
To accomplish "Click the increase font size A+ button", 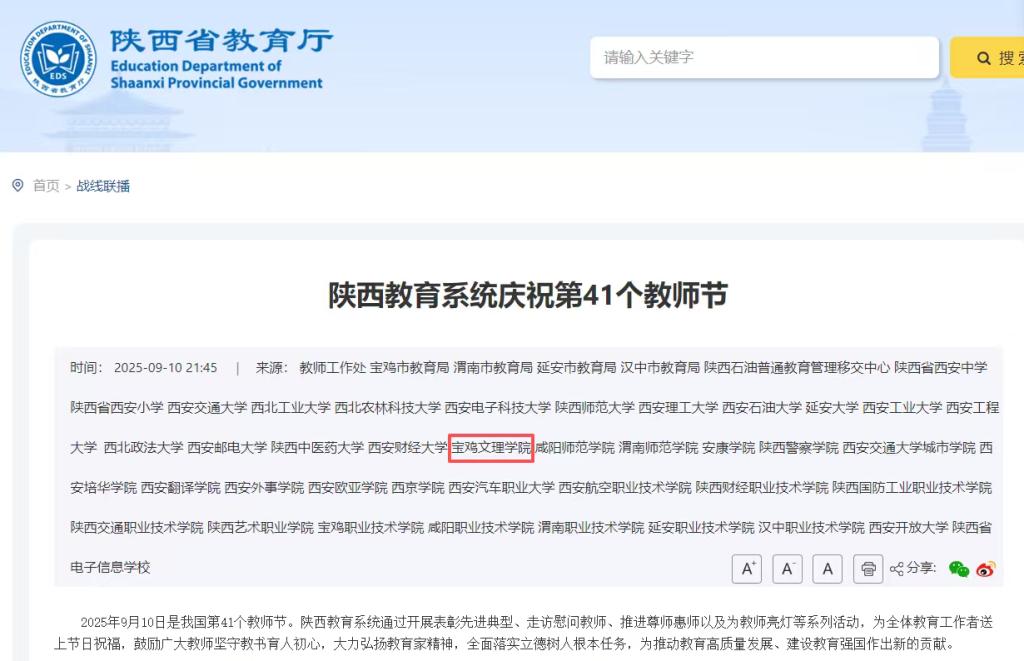I will click(x=746, y=569).
